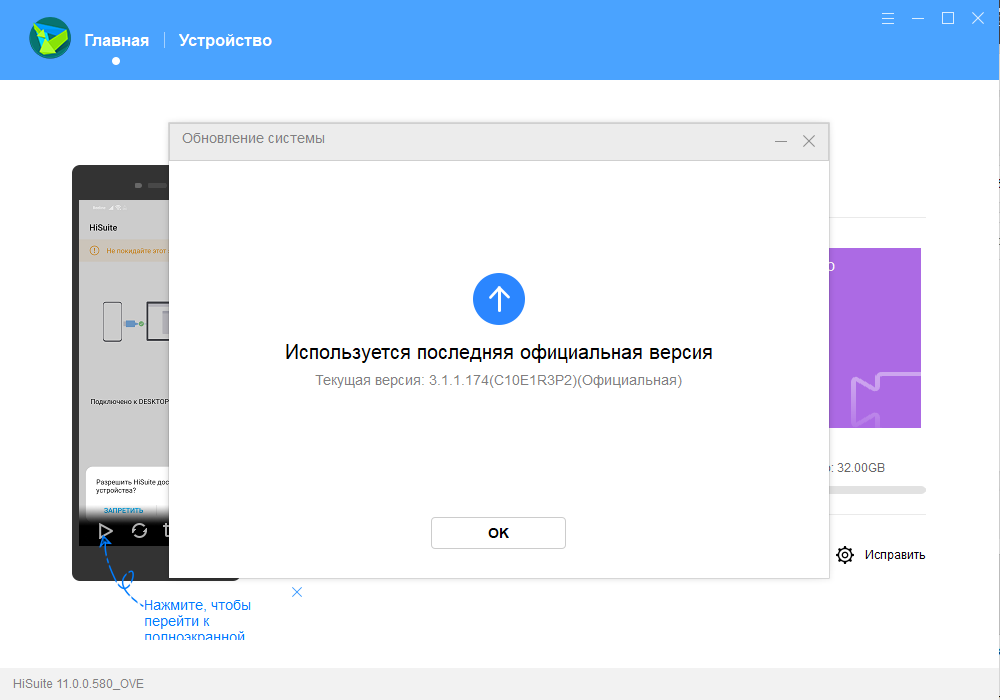Click the blue upward arrow update icon
This screenshot has height=700, width=1000.
499,299
